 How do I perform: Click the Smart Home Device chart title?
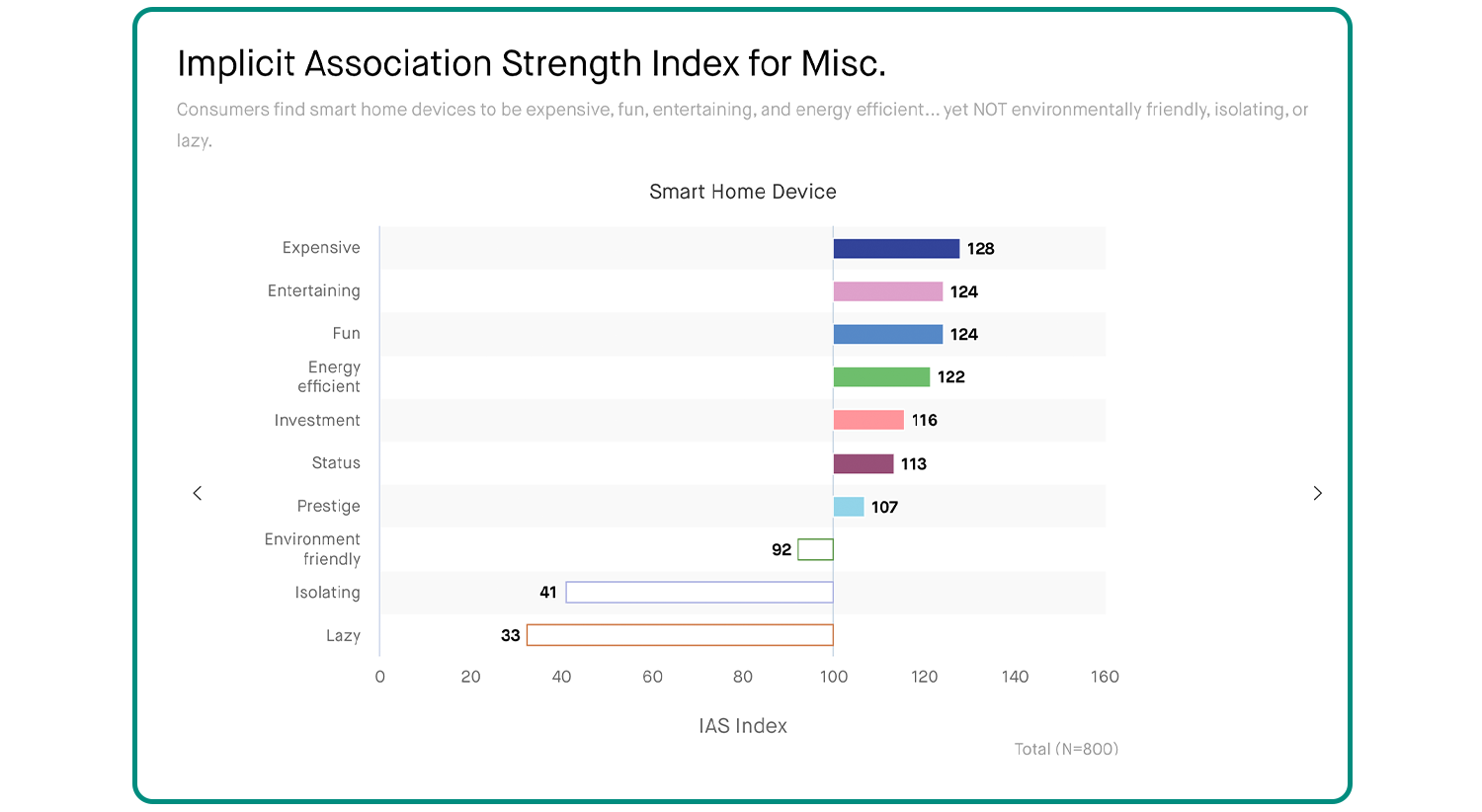click(x=743, y=192)
